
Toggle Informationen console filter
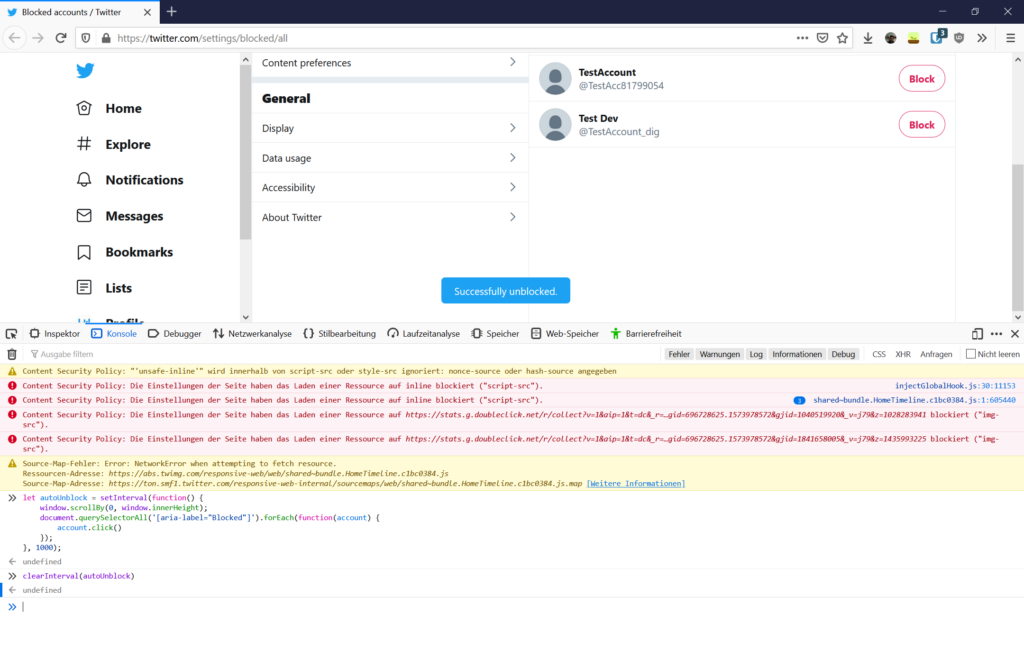click(797, 354)
